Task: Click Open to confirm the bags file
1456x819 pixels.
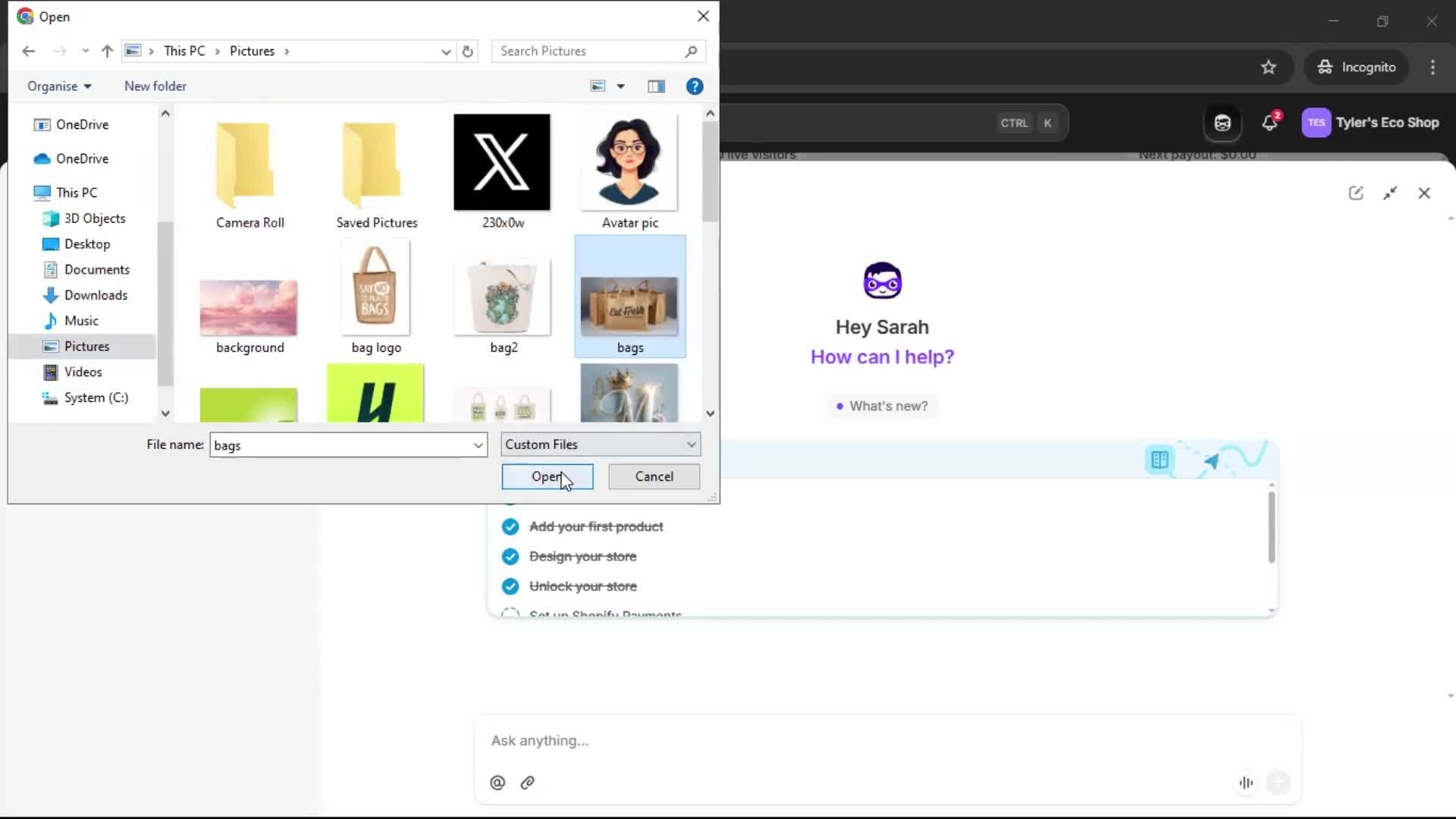Action: coord(547,476)
